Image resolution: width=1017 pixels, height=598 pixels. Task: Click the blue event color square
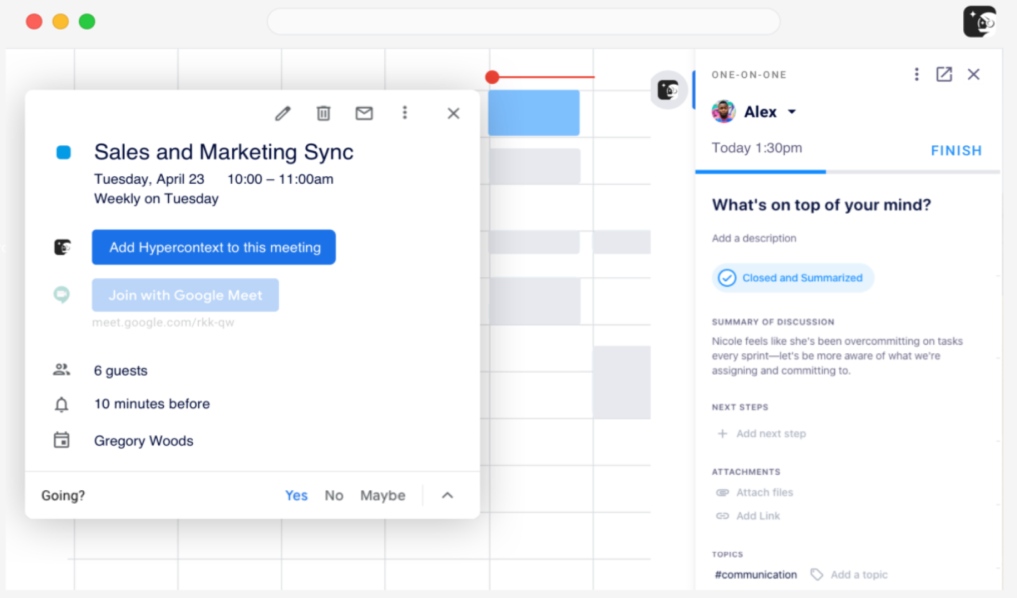click(64, 152)
